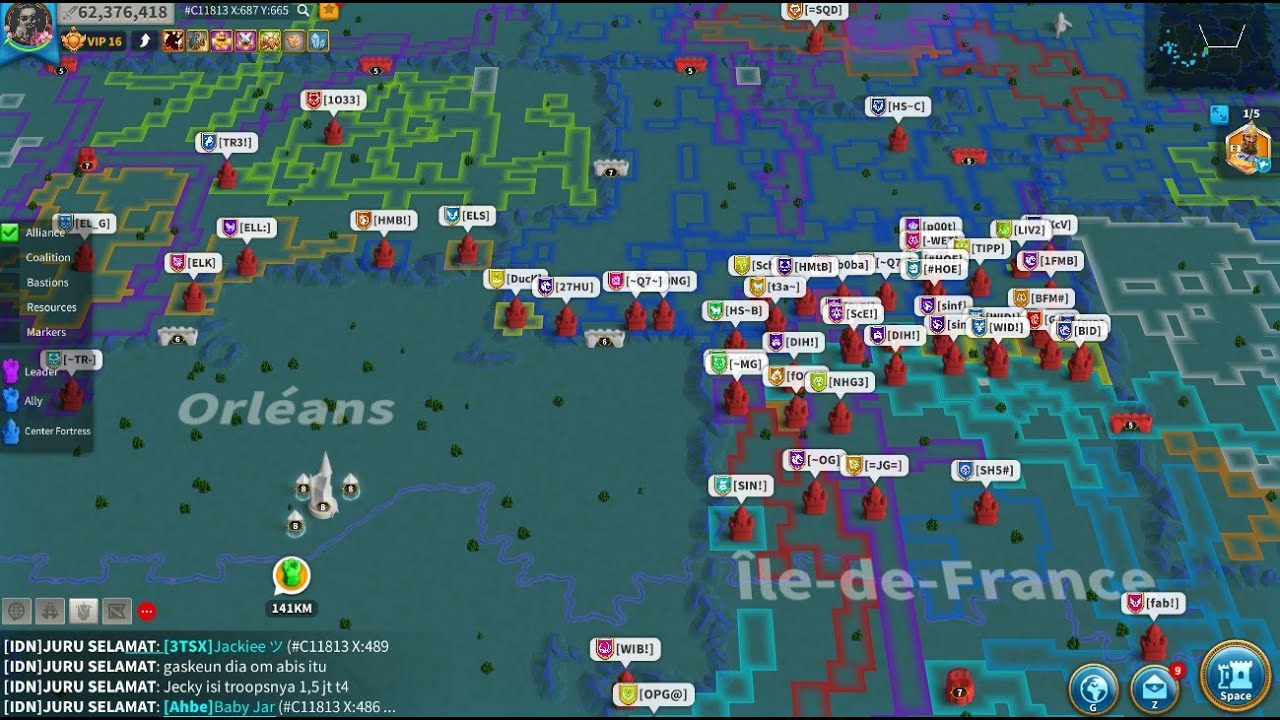The image size is (1280, 720).
Task: Toggle the Resources map filter
Action: click(51, 307)
